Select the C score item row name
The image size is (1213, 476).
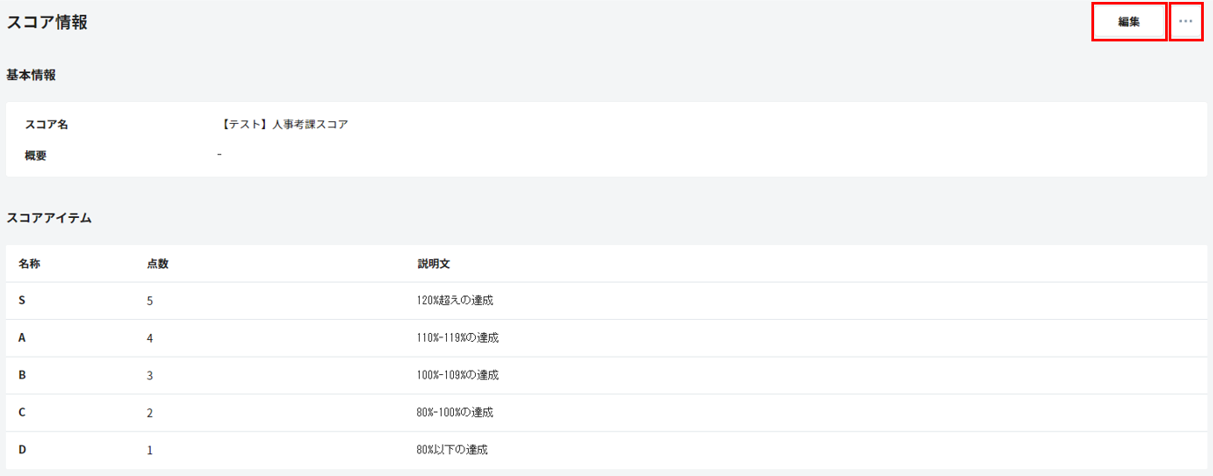coord(22,412)
